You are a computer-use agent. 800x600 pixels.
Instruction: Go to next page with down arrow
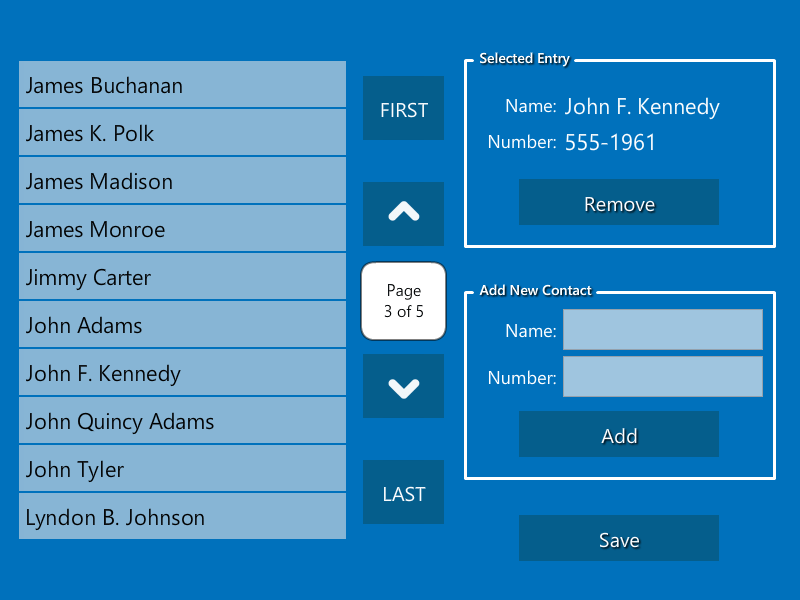coord(403,386)
